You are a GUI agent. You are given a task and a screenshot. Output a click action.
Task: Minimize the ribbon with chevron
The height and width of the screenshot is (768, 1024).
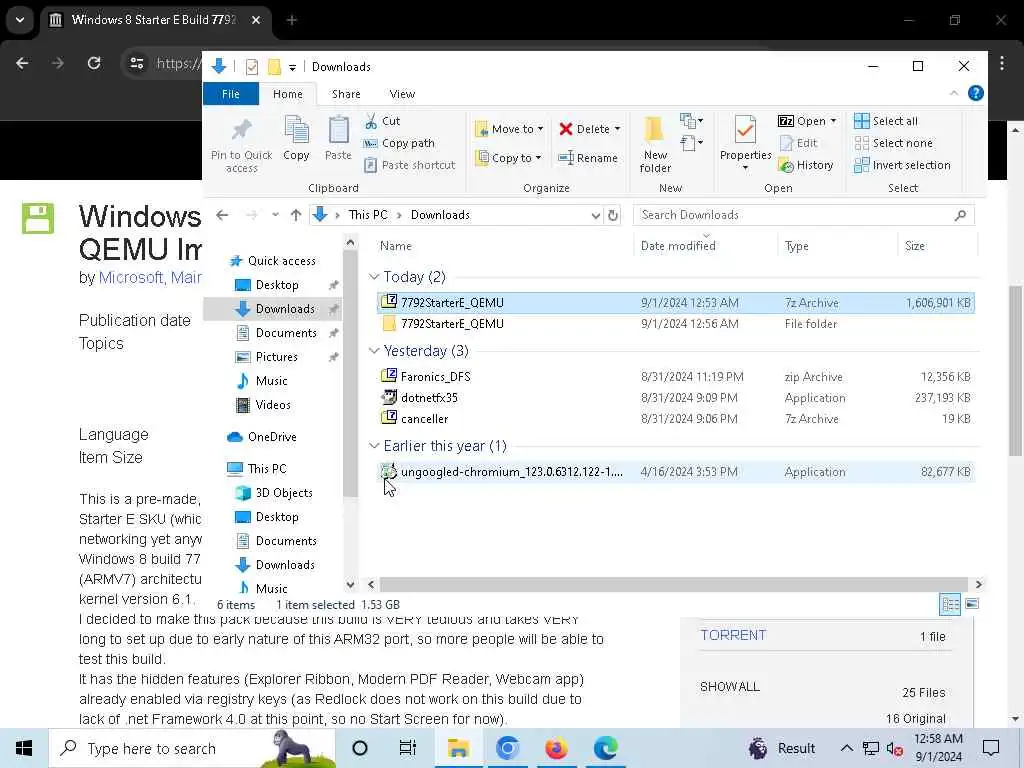[x=953, y=93]
